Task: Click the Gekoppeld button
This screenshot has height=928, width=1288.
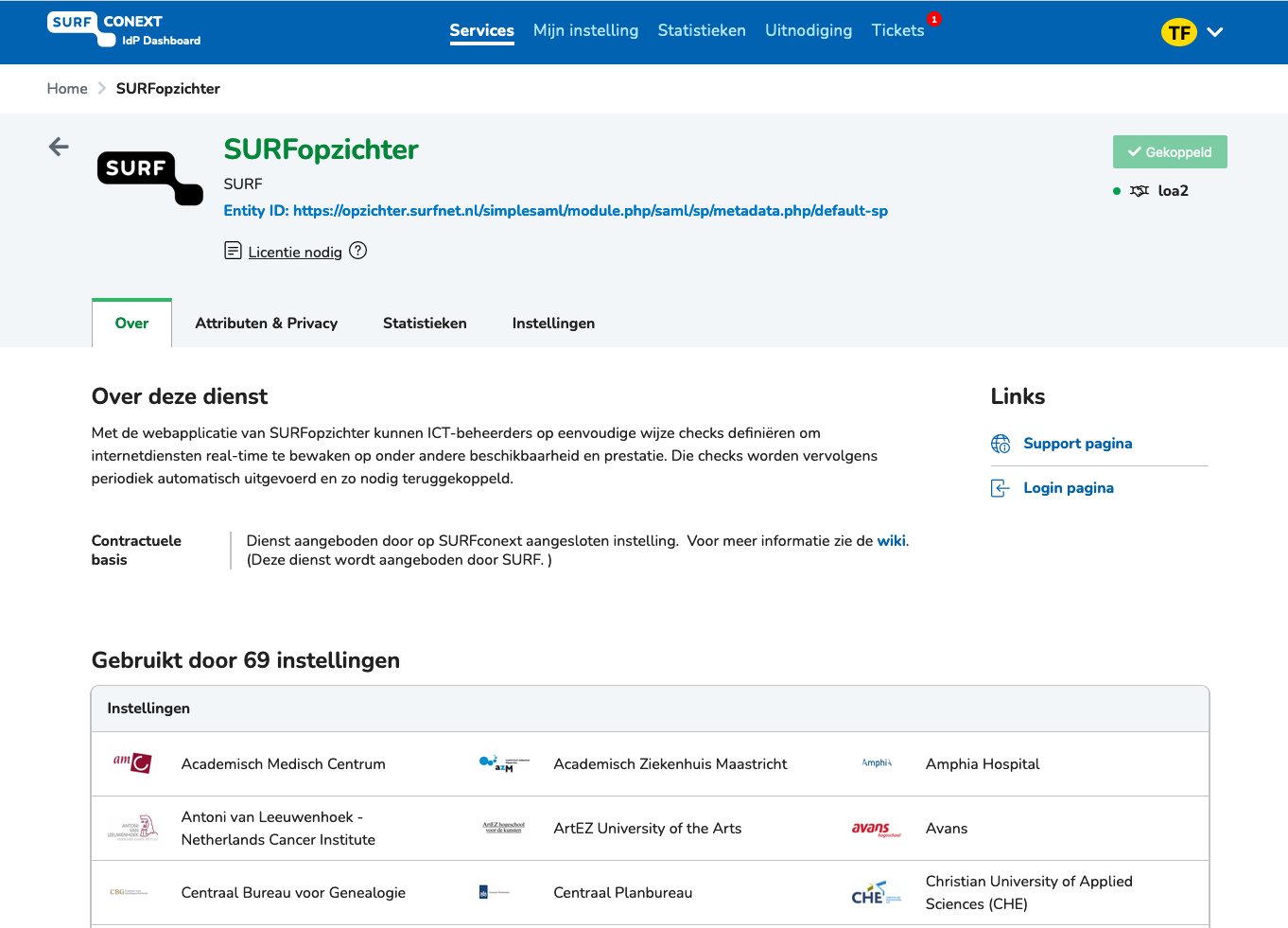Action: pos(1170,152)
